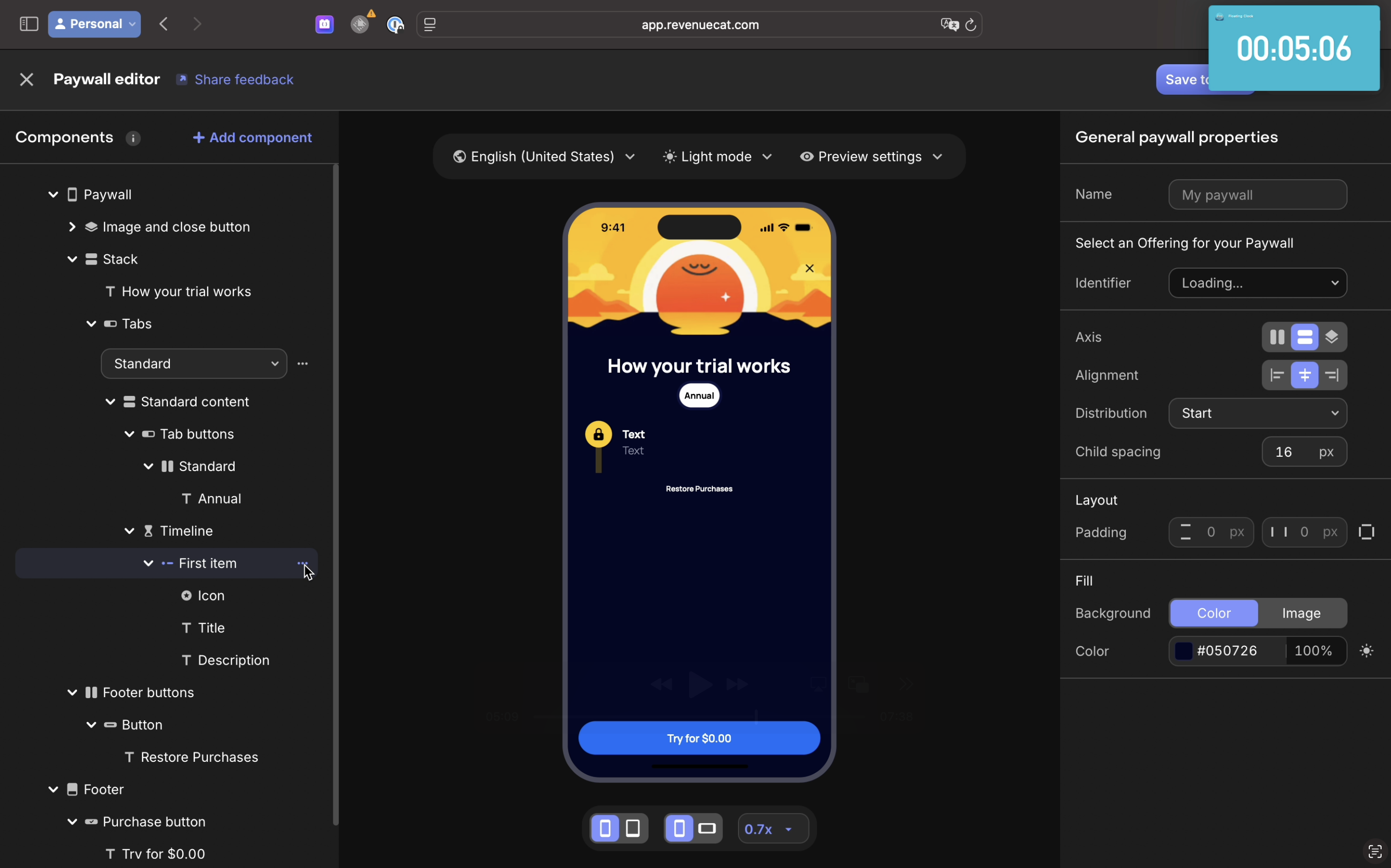Collapse the Timeline tree item
Screen dimensions: 1391x868
point(129,531)
